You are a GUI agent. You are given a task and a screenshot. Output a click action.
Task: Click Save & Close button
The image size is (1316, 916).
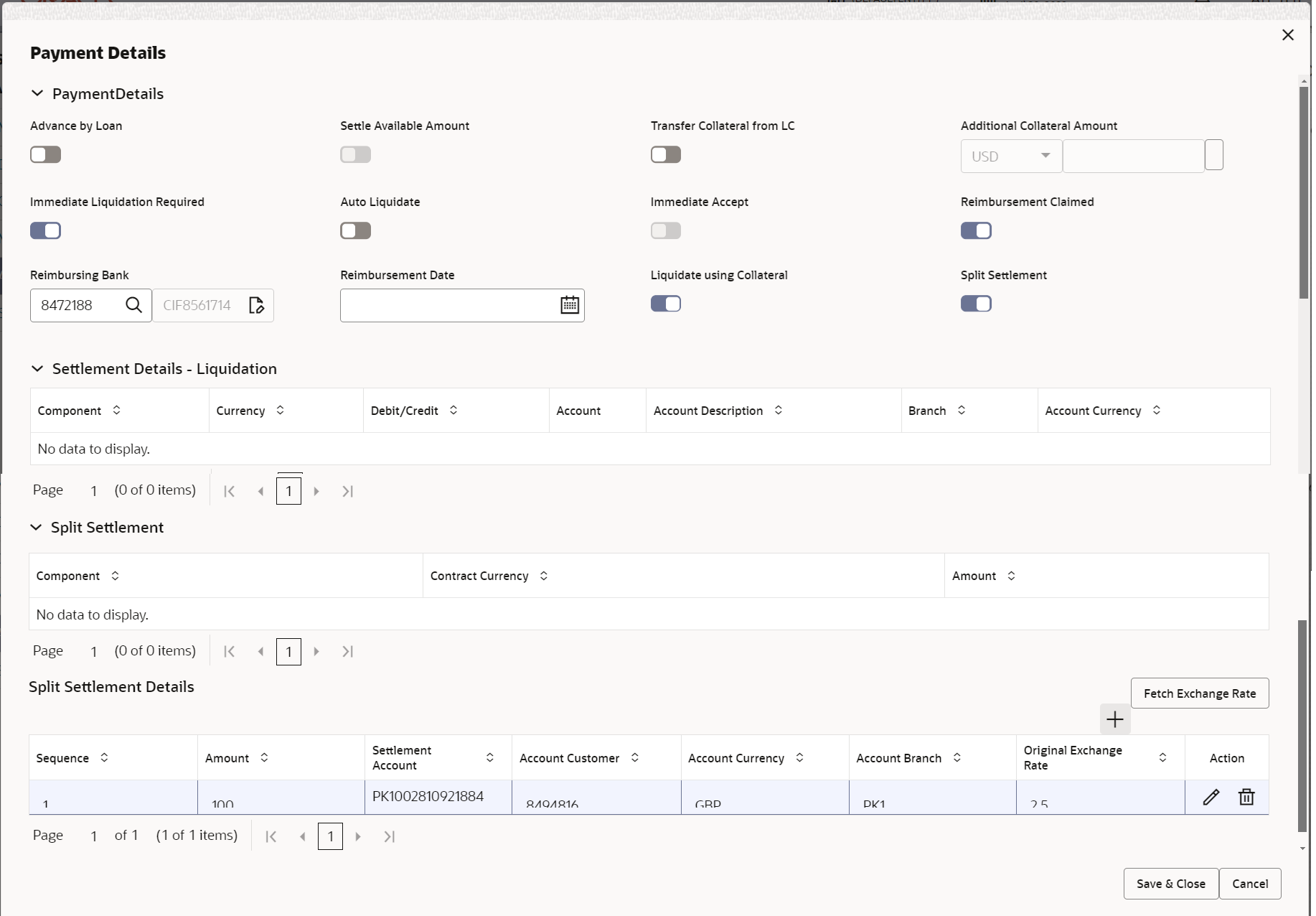tap(1170, 884)
